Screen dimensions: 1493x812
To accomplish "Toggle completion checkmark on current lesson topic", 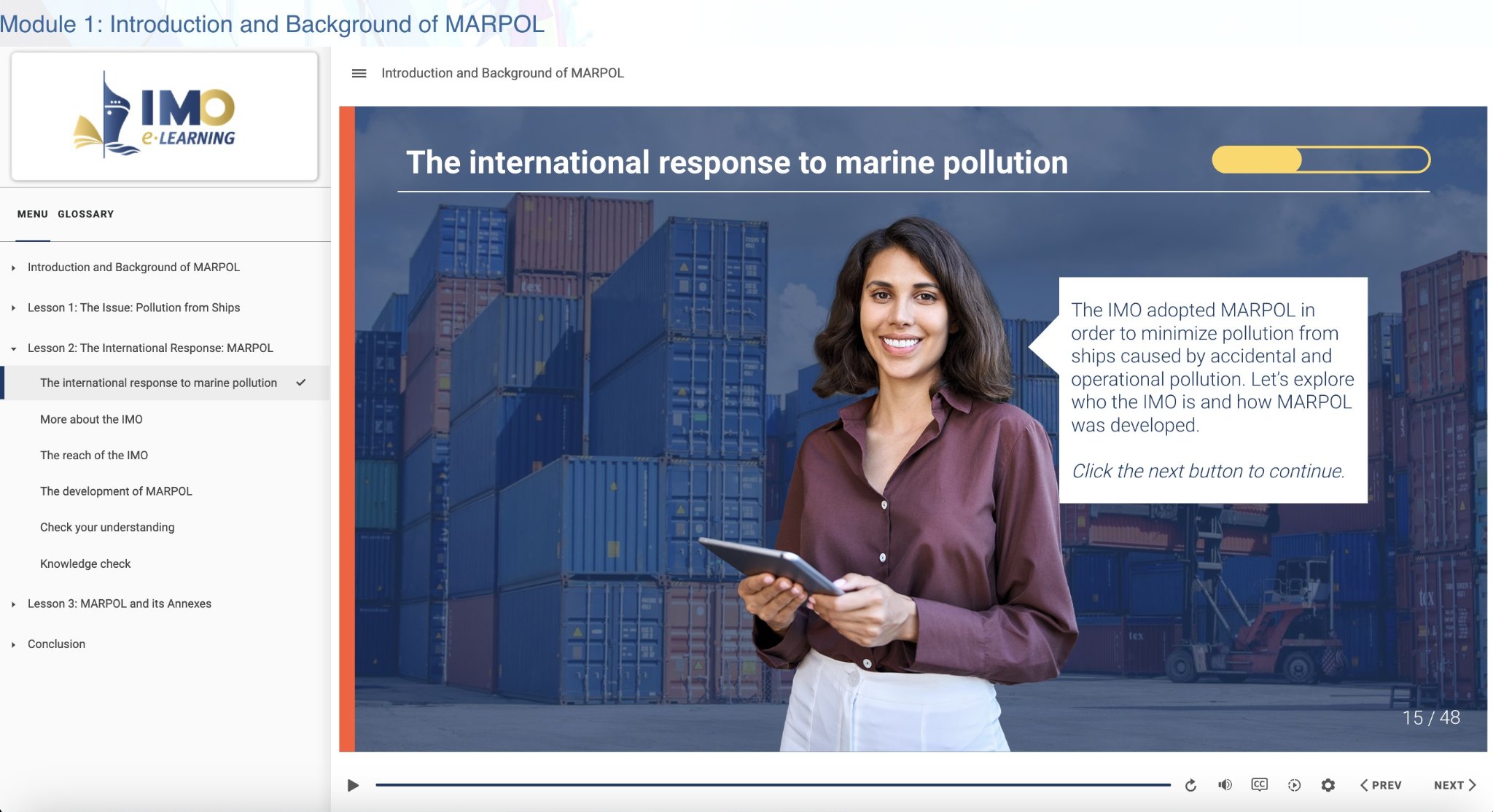I will (x=300, y=381).
